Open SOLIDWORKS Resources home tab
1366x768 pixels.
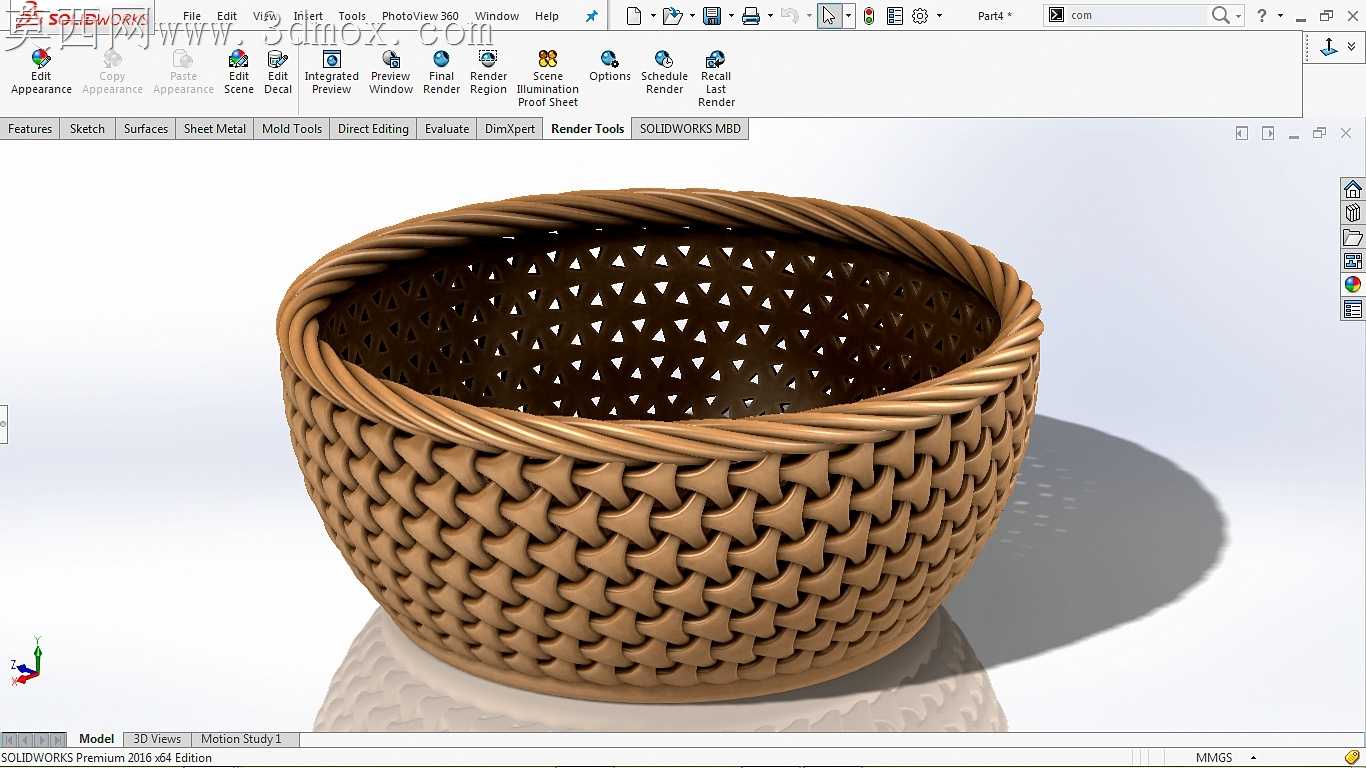point(1353,190)
